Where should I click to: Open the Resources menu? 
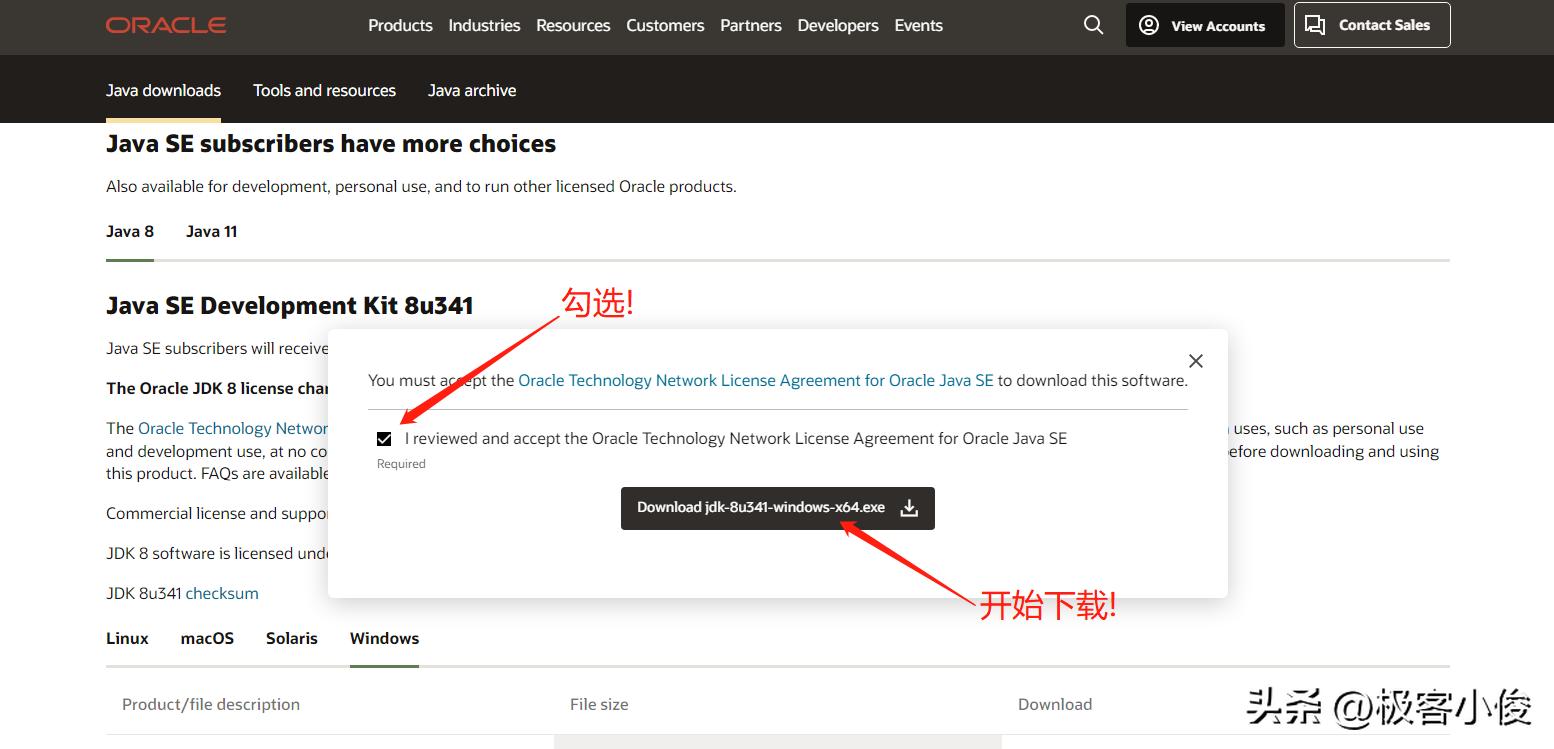click(573, 25)
